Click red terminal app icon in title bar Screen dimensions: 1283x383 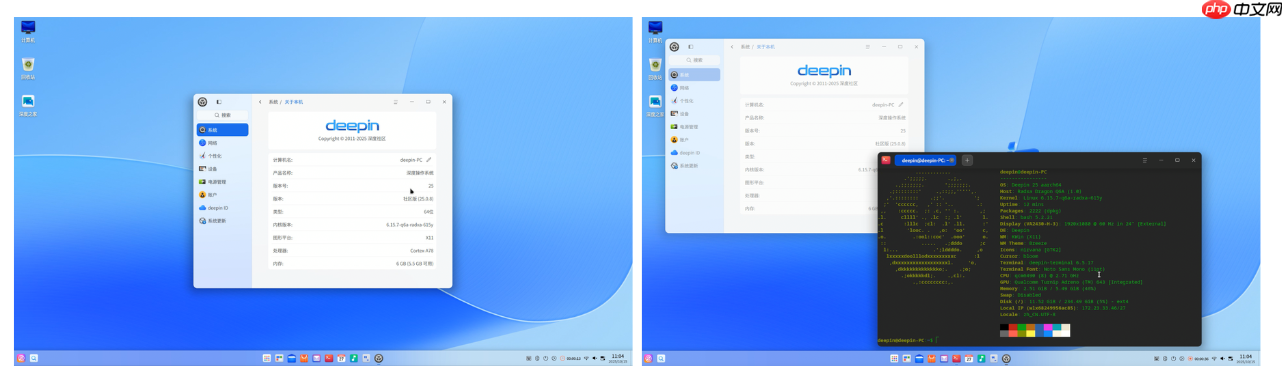(x=885, y=160)
